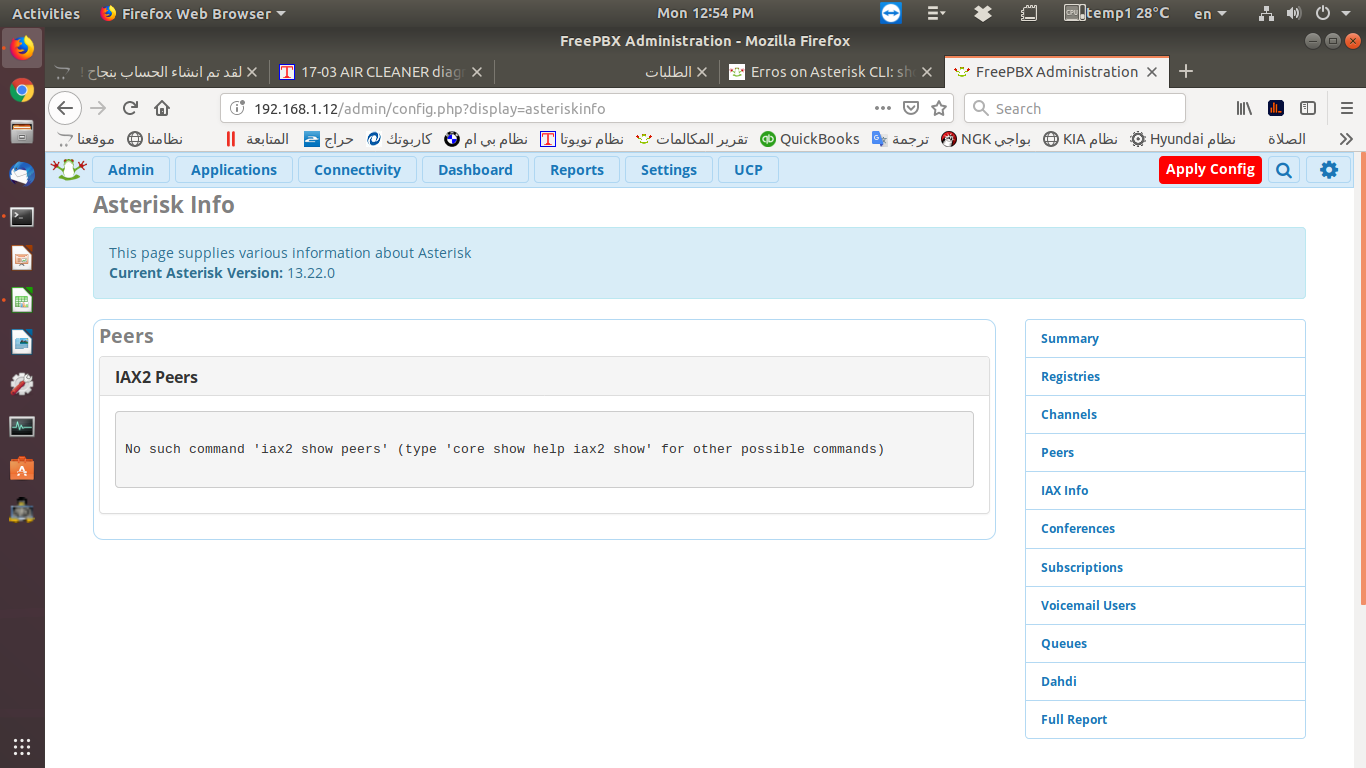The image size is (1366, 768).
Task: Expand the Admin menu dropdown
Action: click(x=131, y=170)
